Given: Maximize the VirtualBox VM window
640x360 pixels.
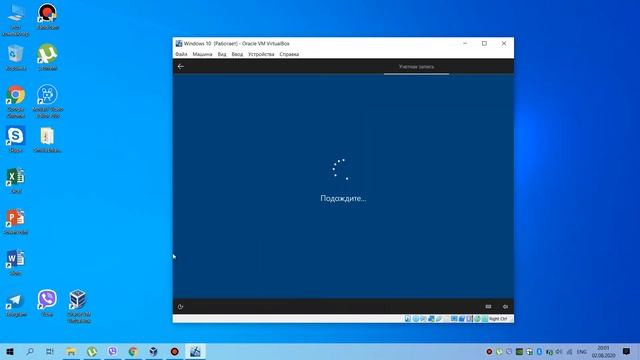Looking at the screenshot, I should [x=484, y=43].
